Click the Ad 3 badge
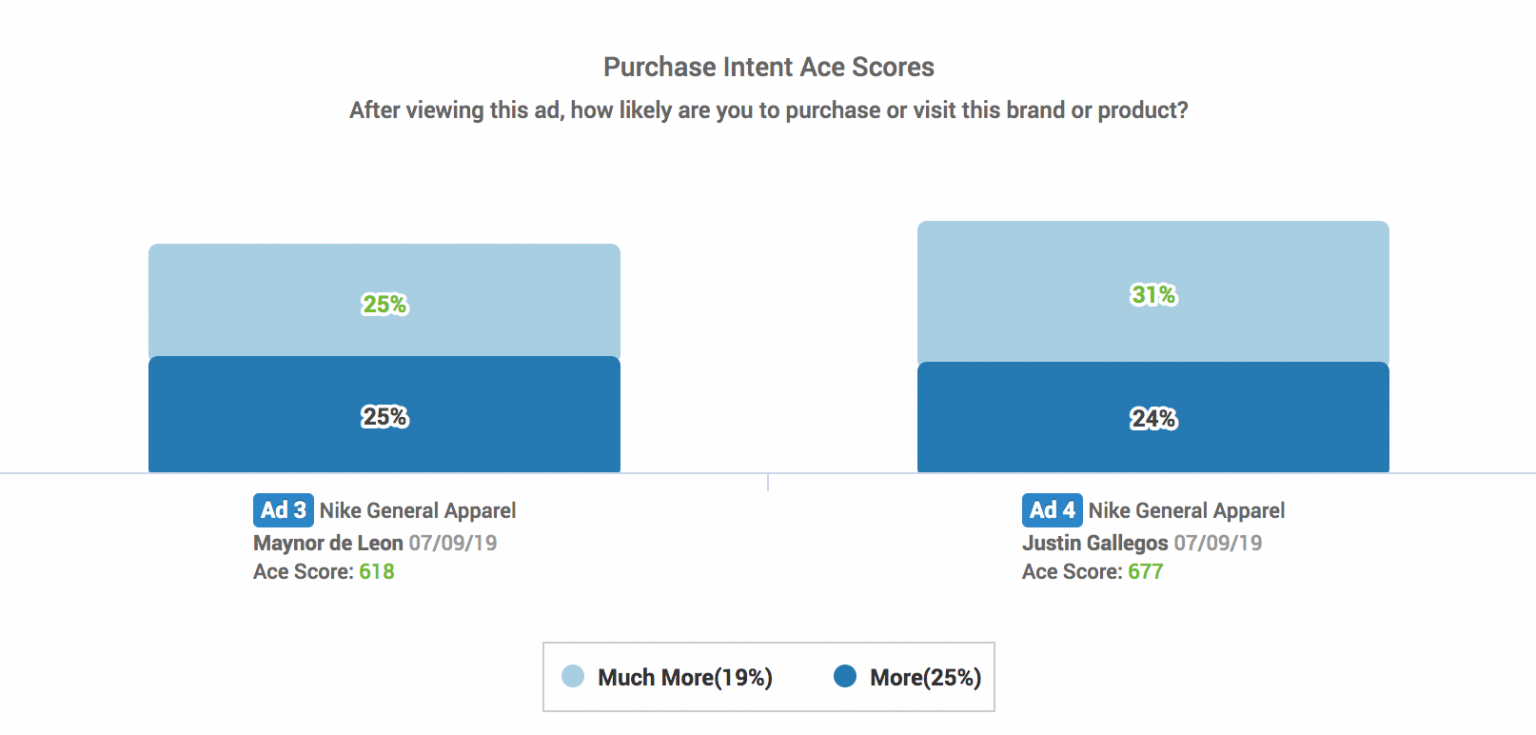Screen dimensions: 1536x735 (283, 510)
